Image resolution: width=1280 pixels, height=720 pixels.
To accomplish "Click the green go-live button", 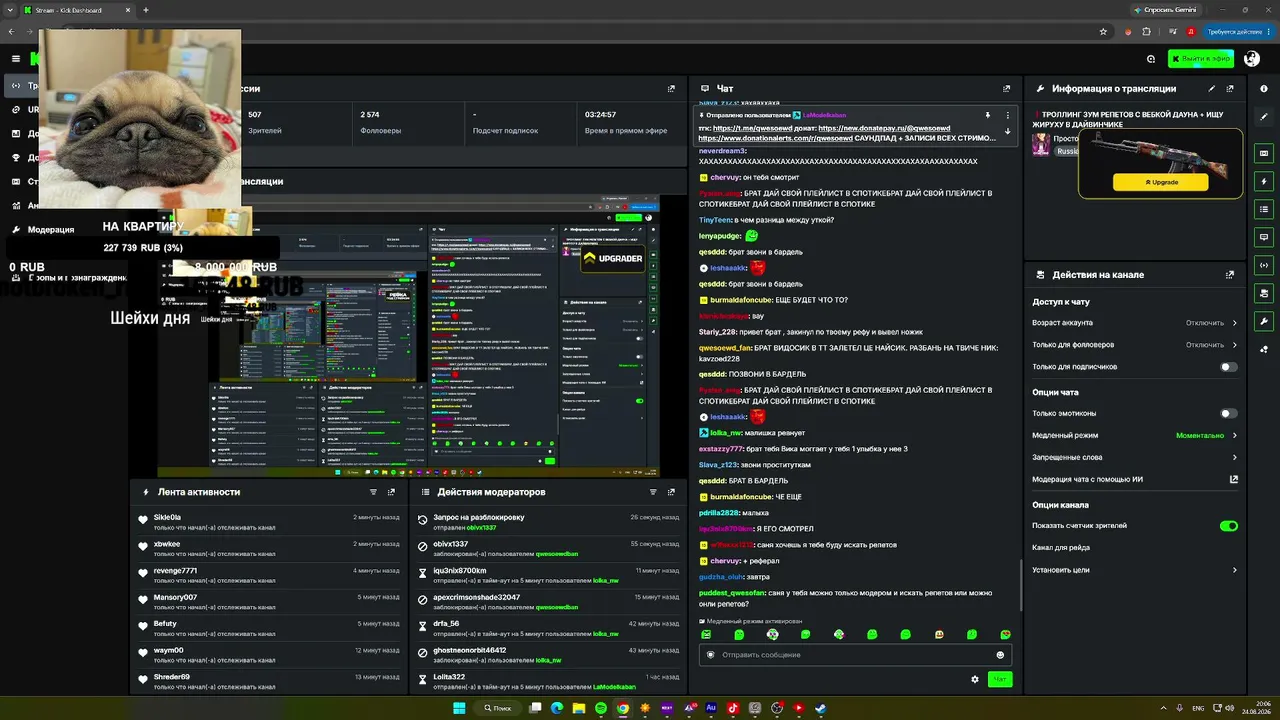I will pyautogui.click(x=1201, y=59).
